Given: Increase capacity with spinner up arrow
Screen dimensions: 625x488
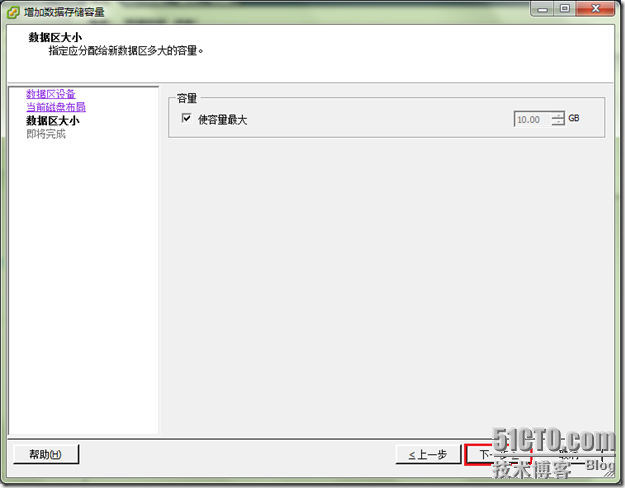Looking at the screenshot, I should tap(558, 116).
